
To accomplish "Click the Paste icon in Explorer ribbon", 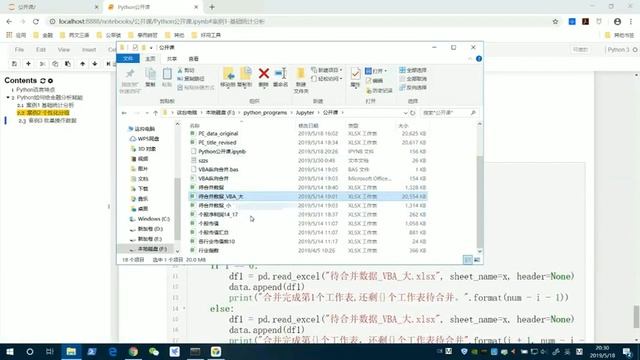I will pyautogui.click(x=167, y=74).
